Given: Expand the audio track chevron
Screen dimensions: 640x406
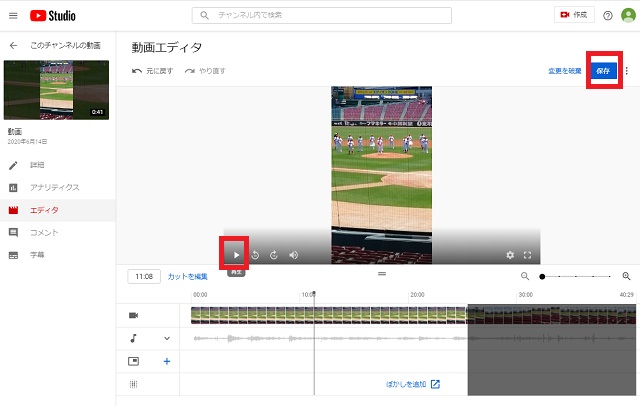Looking at the screenshot, I should (167, 338).
